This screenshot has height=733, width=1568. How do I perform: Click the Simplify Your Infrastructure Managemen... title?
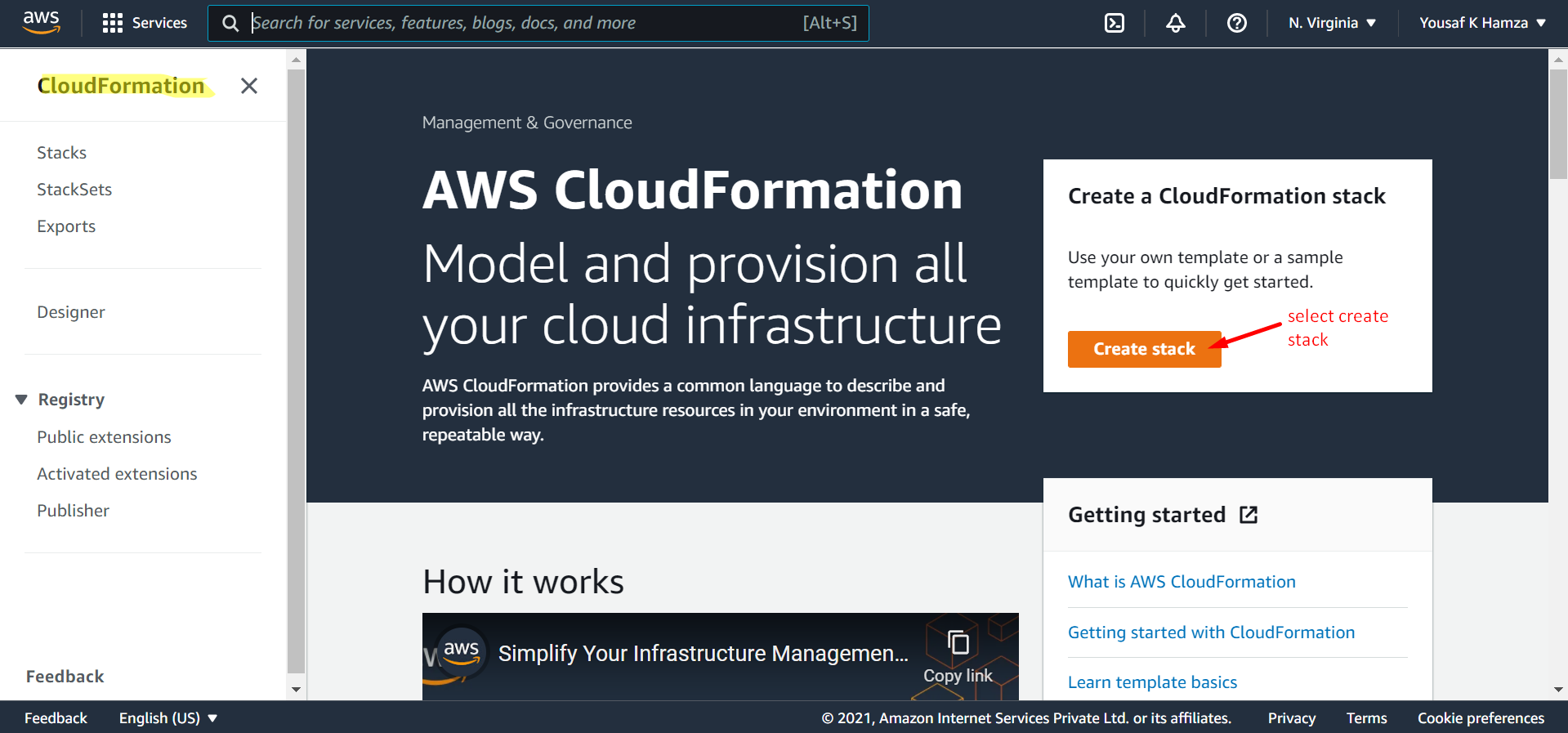tap(704, 653)
